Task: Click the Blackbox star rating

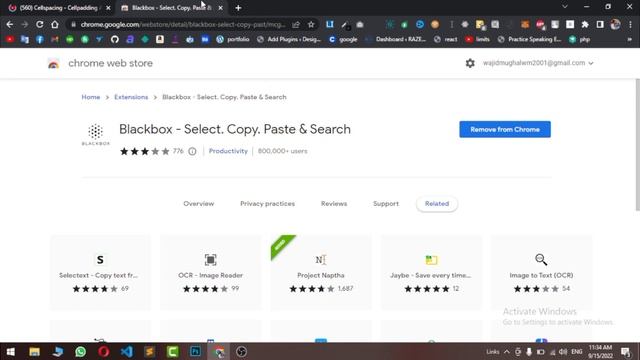Action: click(144, 151)
